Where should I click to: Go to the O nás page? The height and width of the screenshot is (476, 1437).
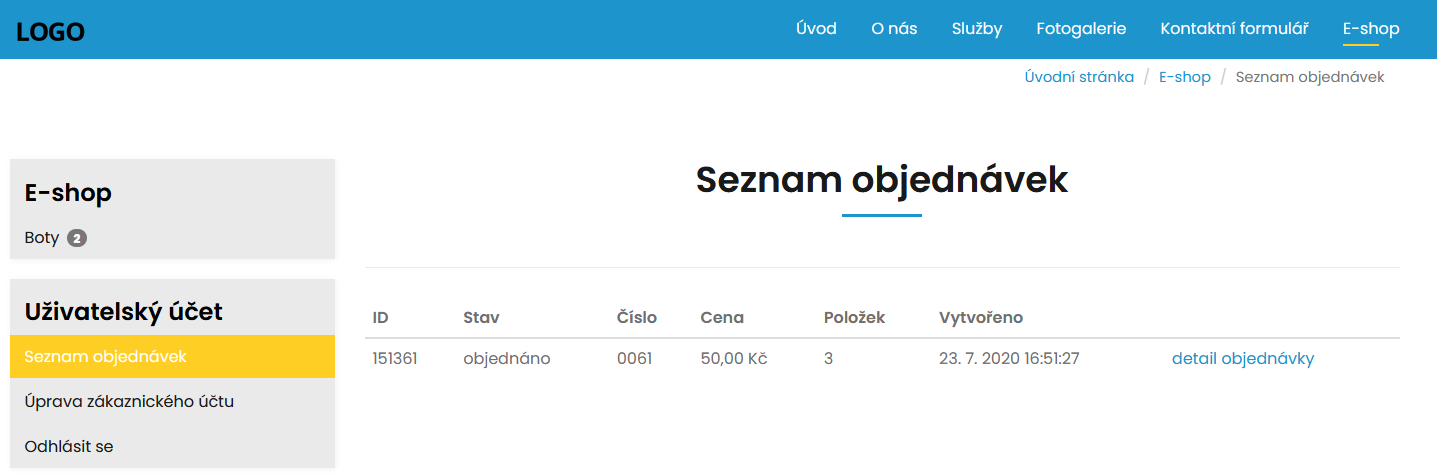point(894,29)
